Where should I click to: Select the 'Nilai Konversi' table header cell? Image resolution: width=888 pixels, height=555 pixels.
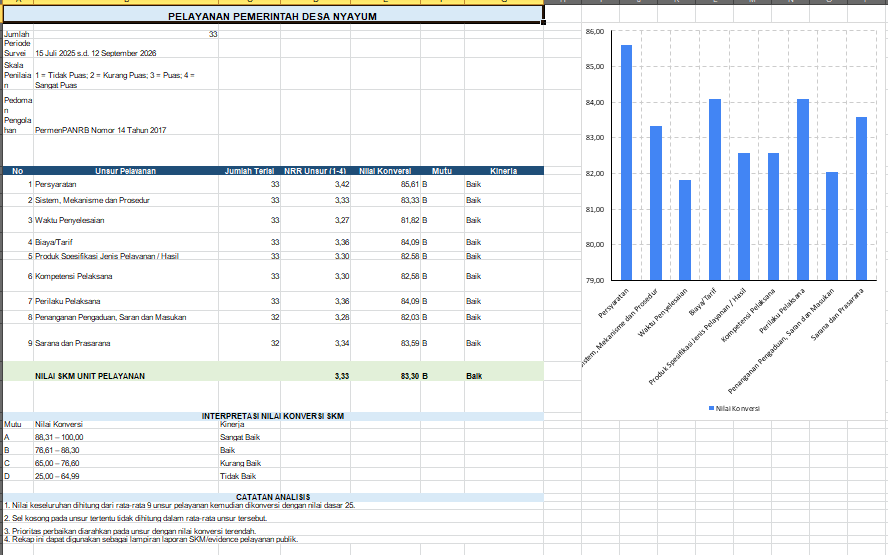pos(385,170)
